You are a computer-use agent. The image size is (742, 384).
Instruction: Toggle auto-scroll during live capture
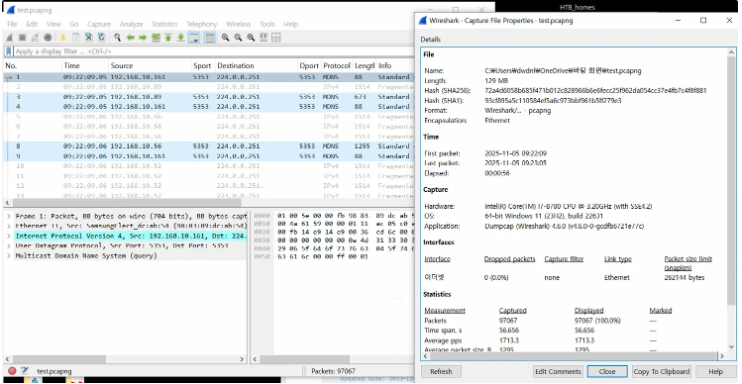click(x=194, y=38)
